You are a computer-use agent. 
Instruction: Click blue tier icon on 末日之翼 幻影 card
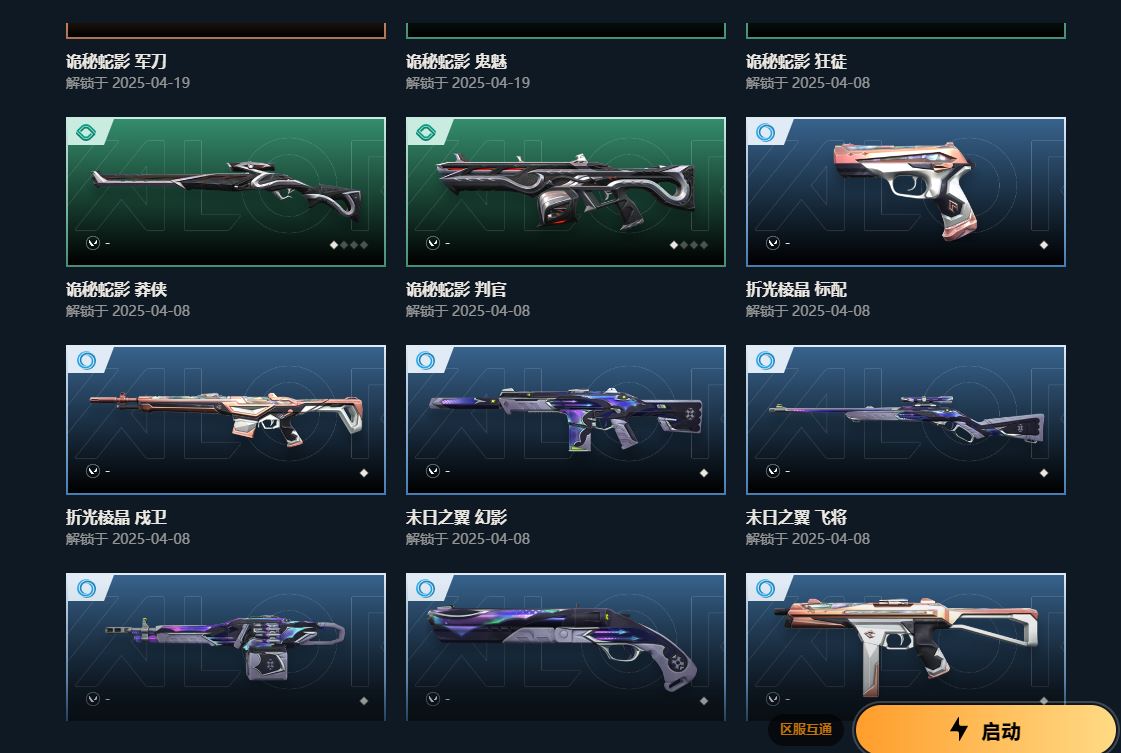pyautogui.click(x=426, y=361)
